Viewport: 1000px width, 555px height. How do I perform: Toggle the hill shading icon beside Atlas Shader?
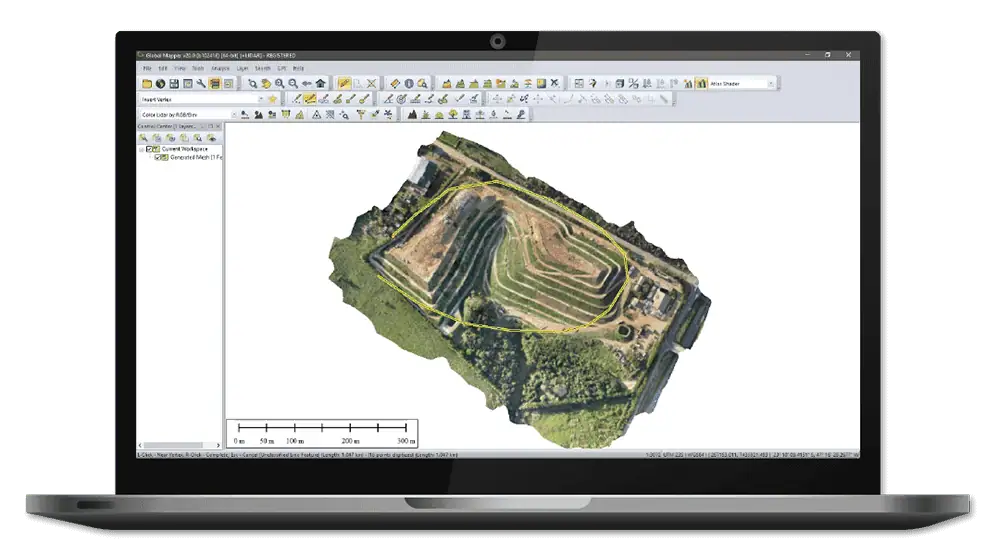tap(701, 84)
